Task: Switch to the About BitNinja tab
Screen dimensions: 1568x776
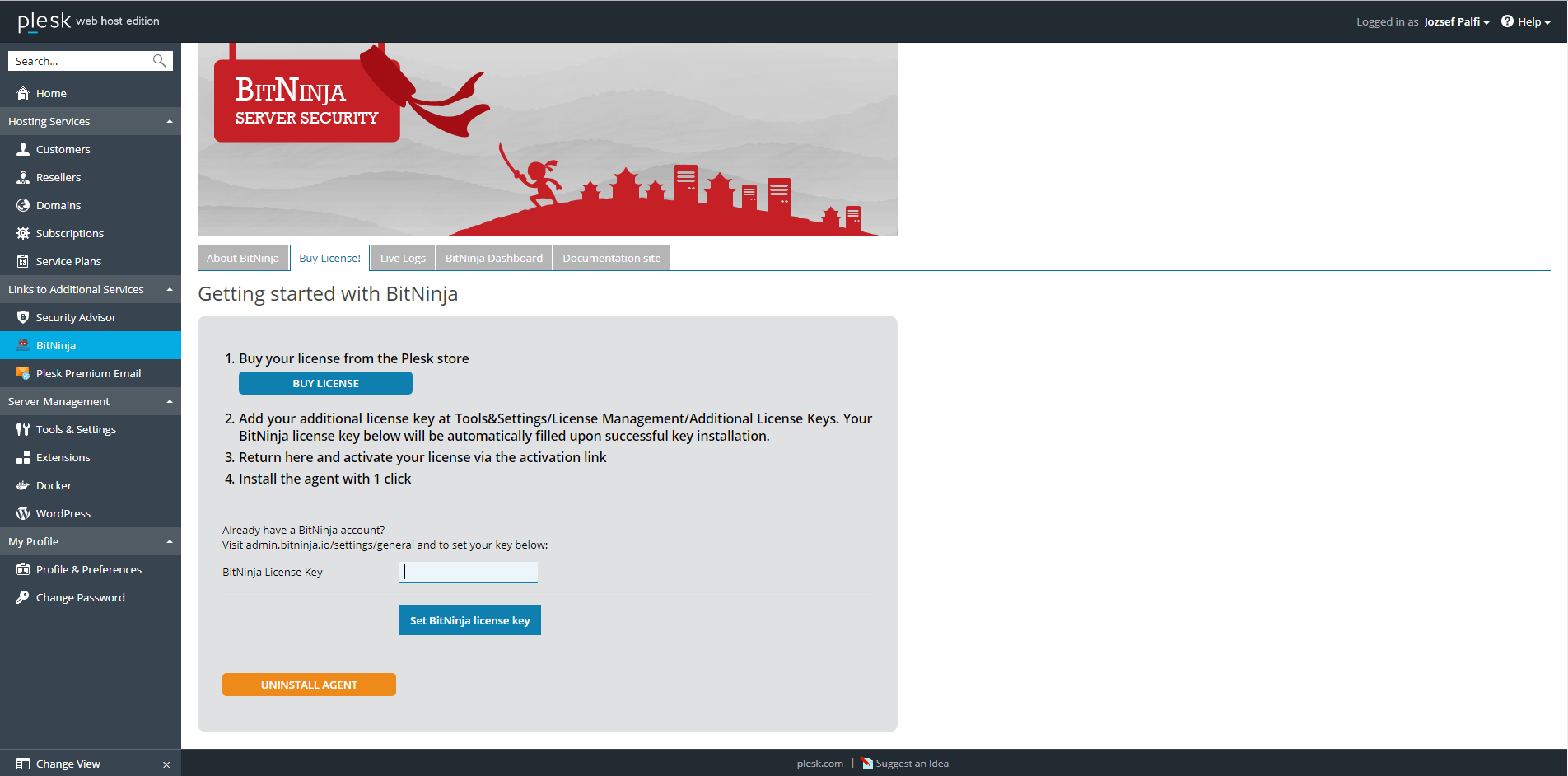Action: point(243,258)
